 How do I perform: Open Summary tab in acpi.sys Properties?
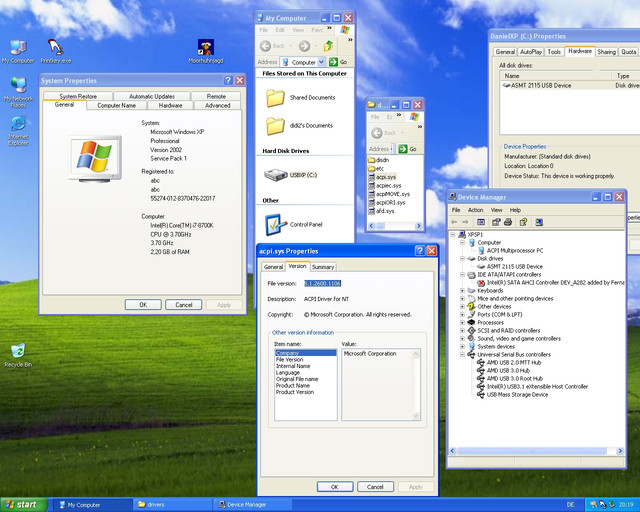pos(323,267)
